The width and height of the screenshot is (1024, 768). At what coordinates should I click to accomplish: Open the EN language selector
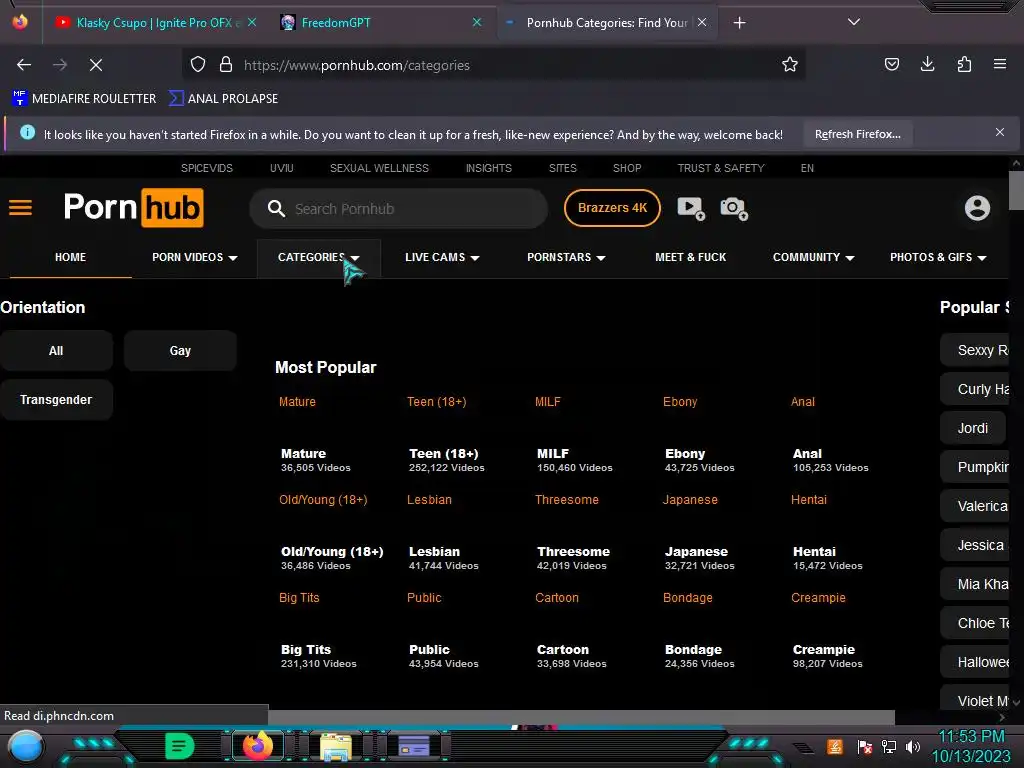click(807, 168)
